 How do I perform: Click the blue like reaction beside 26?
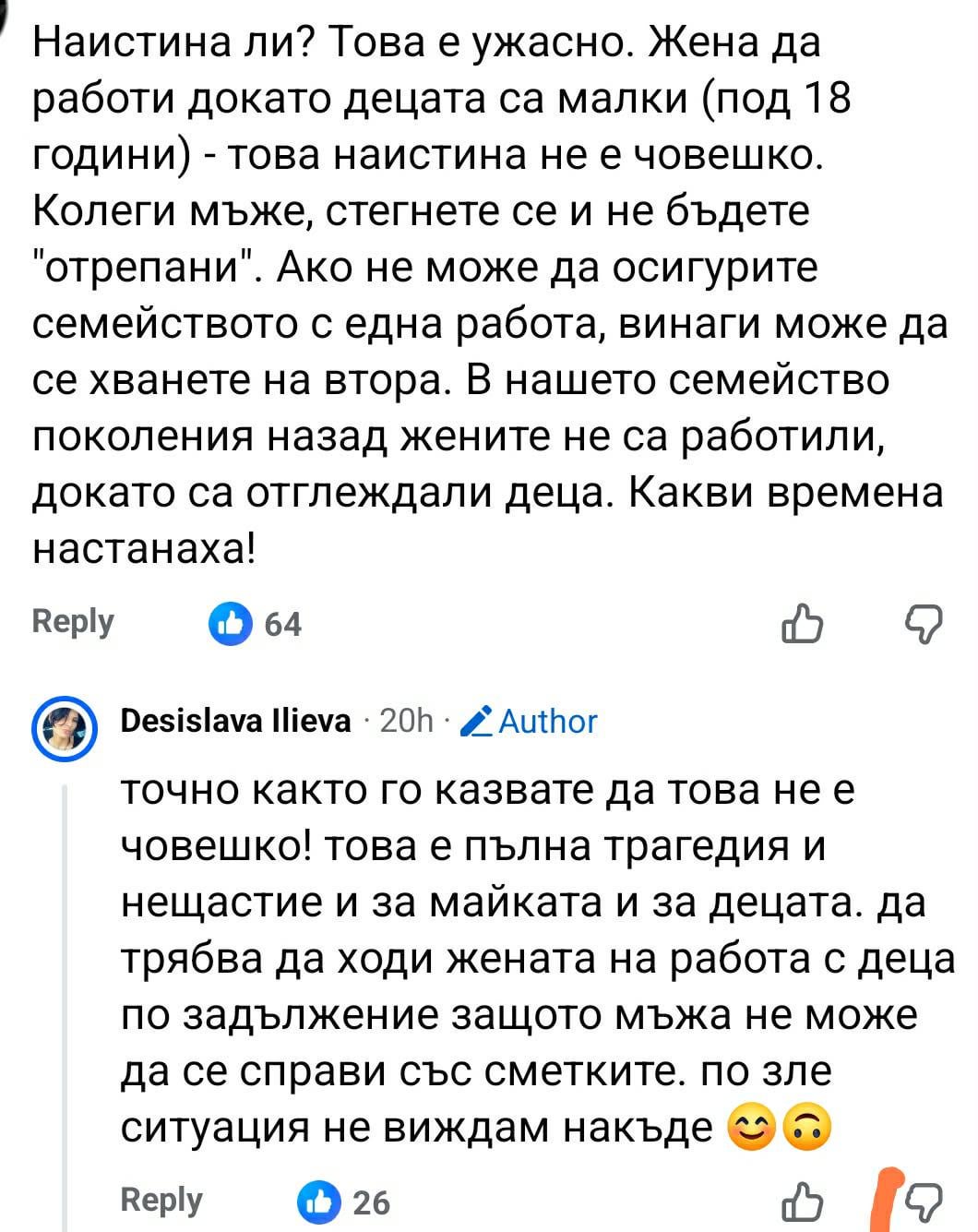click(x=318, y=1201)
